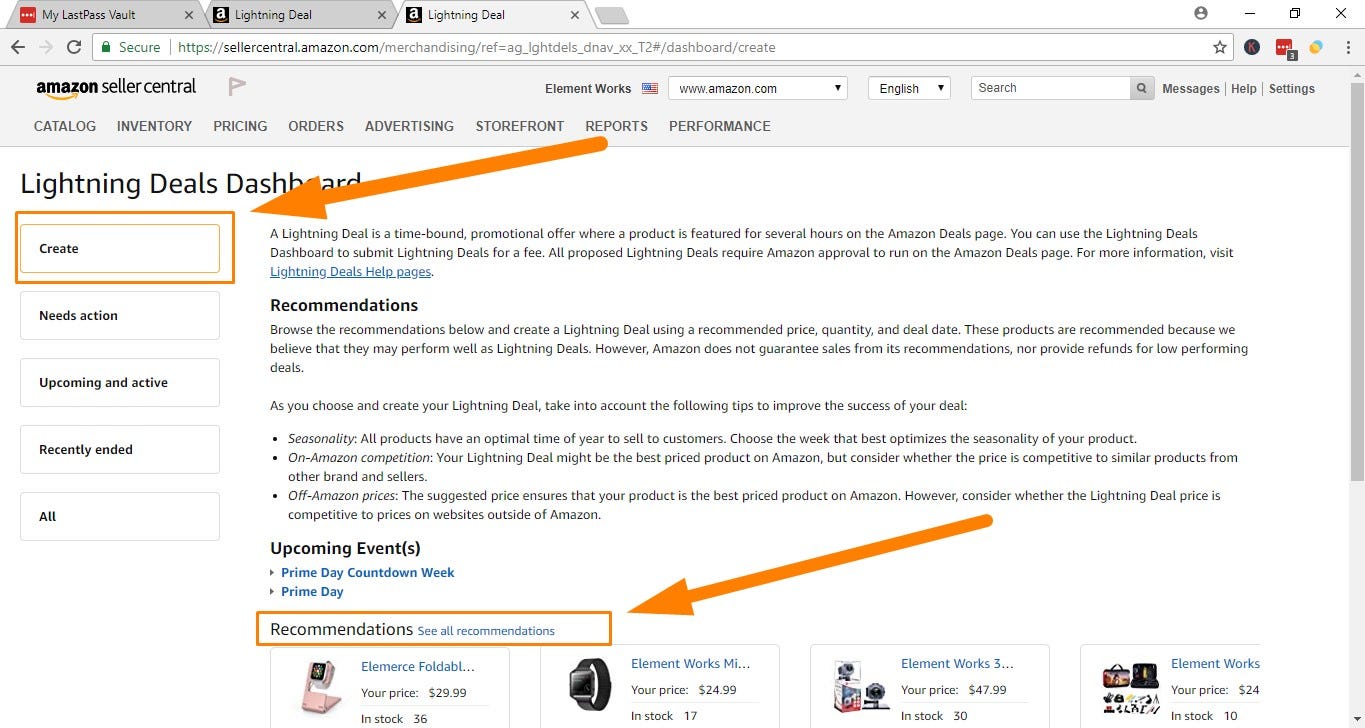Select the Create sidebar button

(120, 248)
